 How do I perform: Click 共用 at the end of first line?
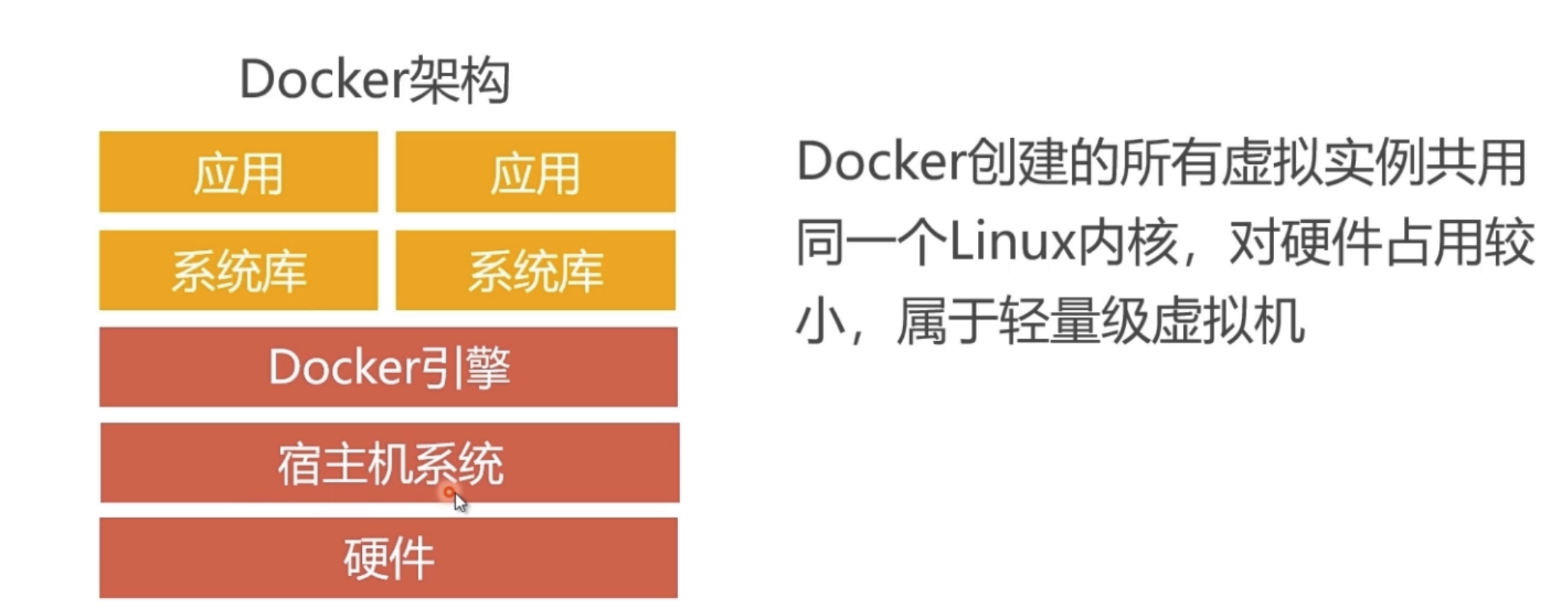pos(1476,162)
